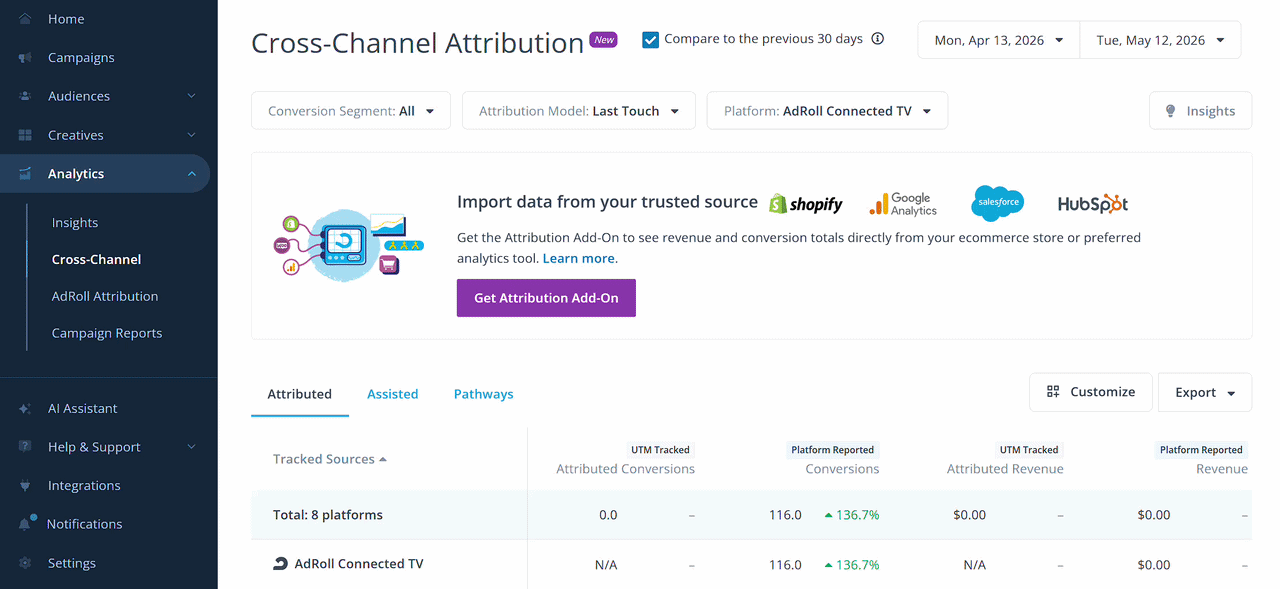The height and width of the screenshot is (589, 1280).
Task: Switch to the Assisted tab
Action: click(x=393, y=394)
